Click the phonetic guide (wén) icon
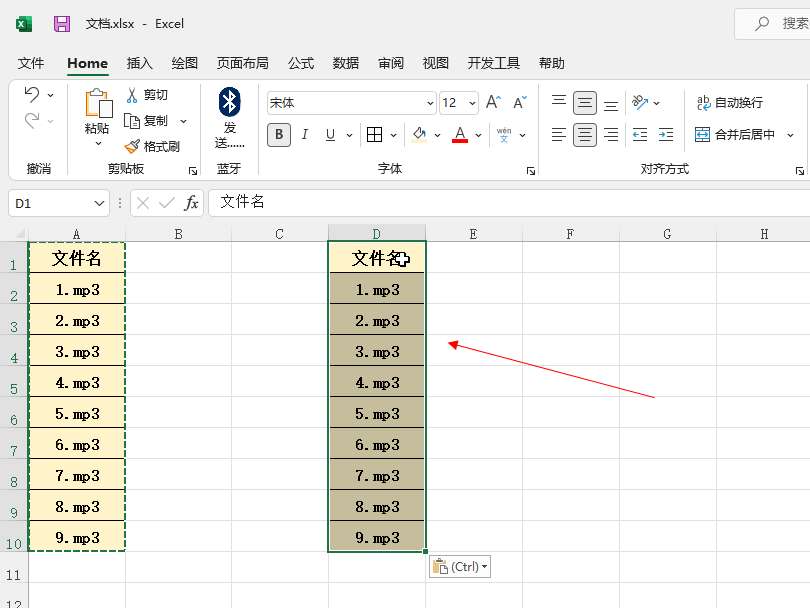Image resolution: width=810 pixels, height=608 pixels. tap(504, 135)
